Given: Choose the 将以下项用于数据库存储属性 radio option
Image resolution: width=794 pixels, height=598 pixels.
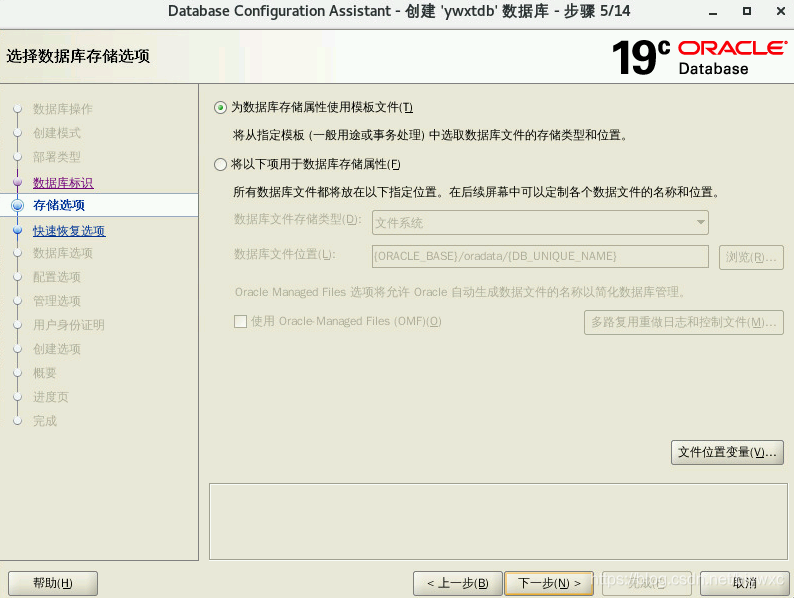Looking at the screenshot, I should click(x=220, y=165).
